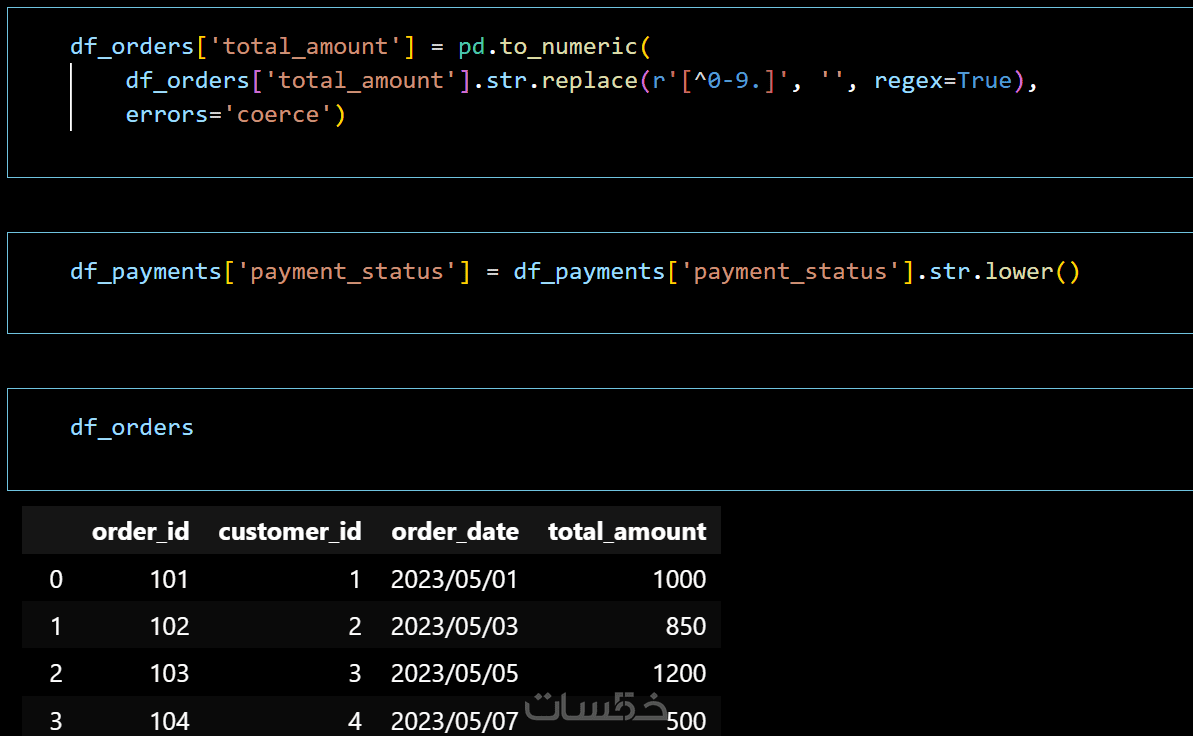Click the str.replace call in the second line
The width and height of the screenshot is (1193, 736).
pos(562,81)
